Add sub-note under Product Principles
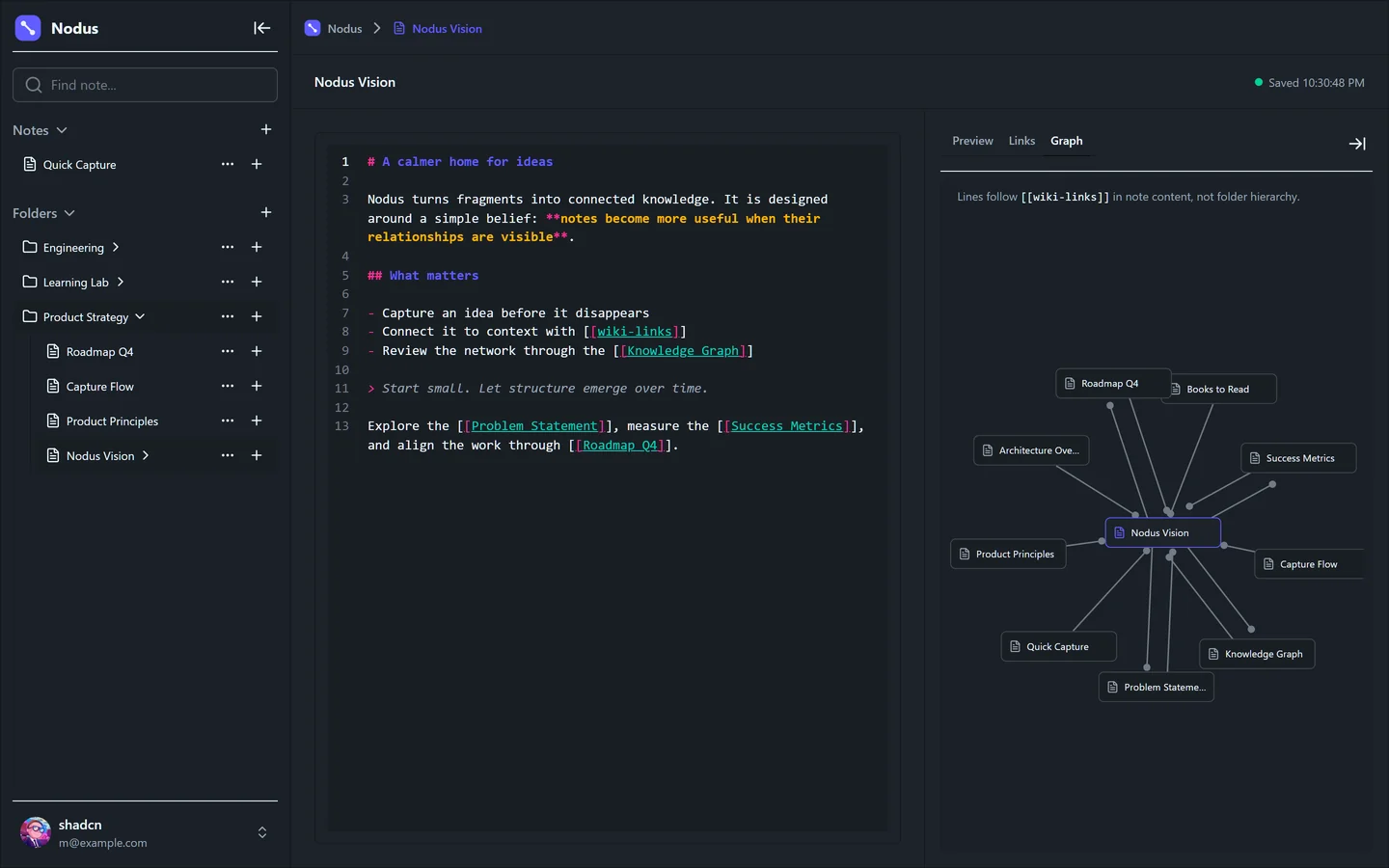This screenshot has height=868, width=1389. click(x=257, y=420)
